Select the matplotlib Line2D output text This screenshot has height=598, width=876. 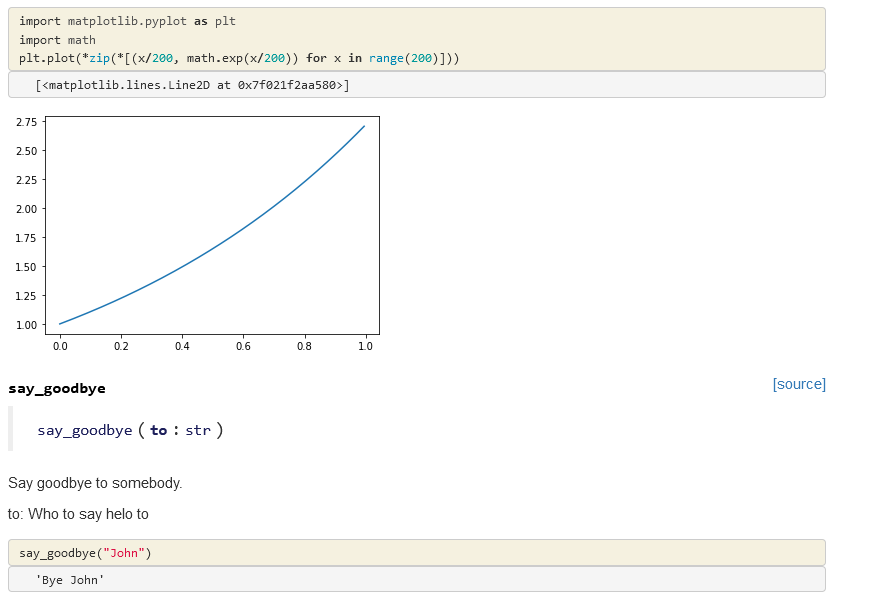click(192, 85)
